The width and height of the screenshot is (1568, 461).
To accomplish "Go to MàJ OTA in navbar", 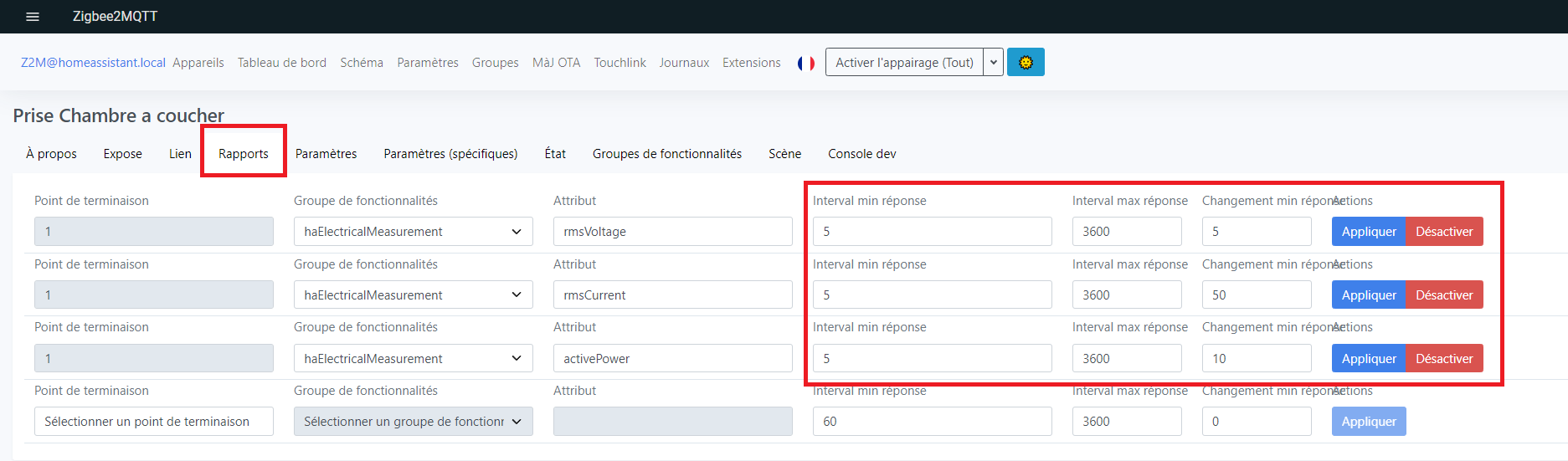I will pyautogui.click(x=557, y=63).
